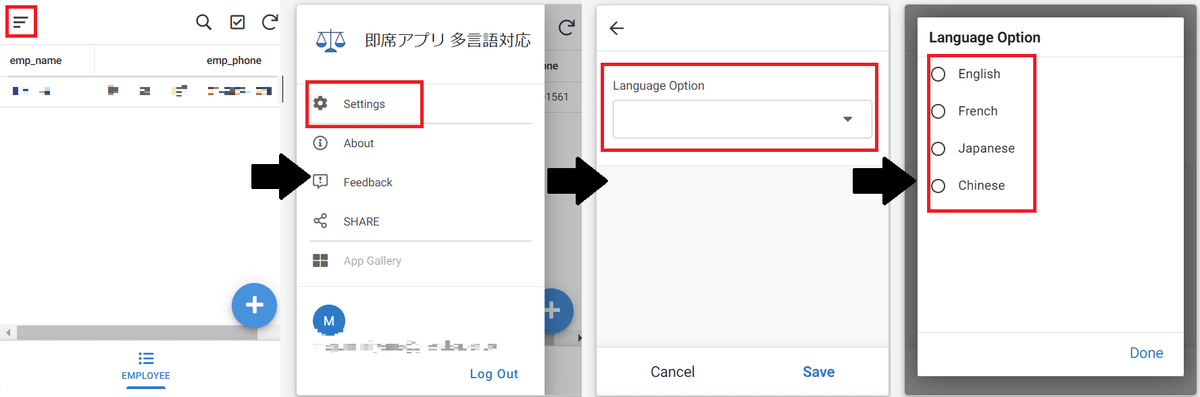
Task: Select the Chinese radio button
Action: point(938,185)
